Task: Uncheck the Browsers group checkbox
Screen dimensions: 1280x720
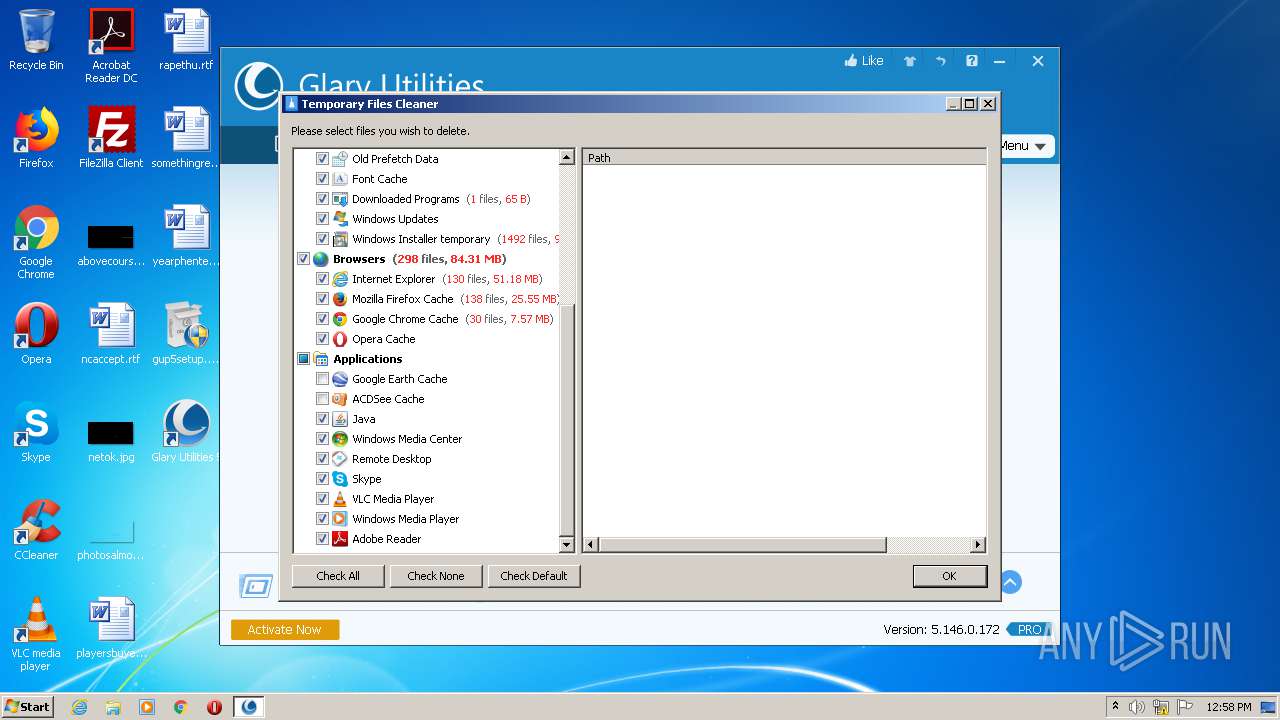Action: 303,259
